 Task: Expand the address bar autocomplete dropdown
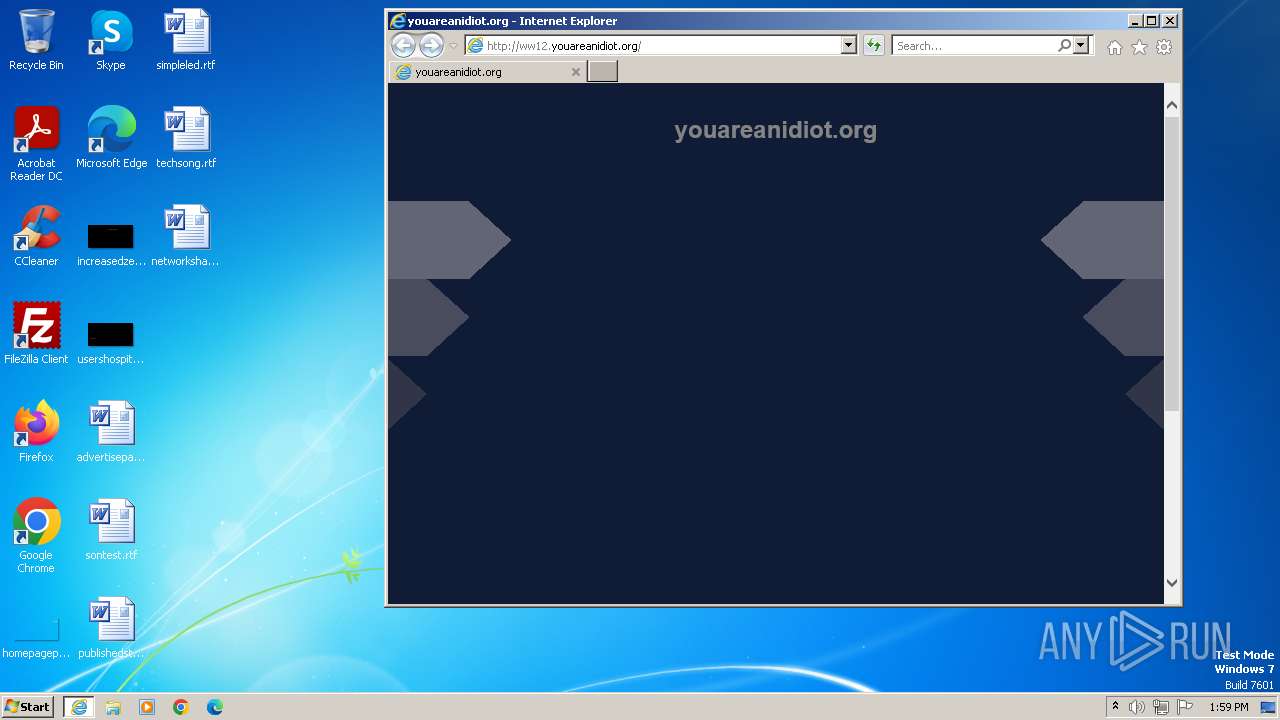coord(849,46)
